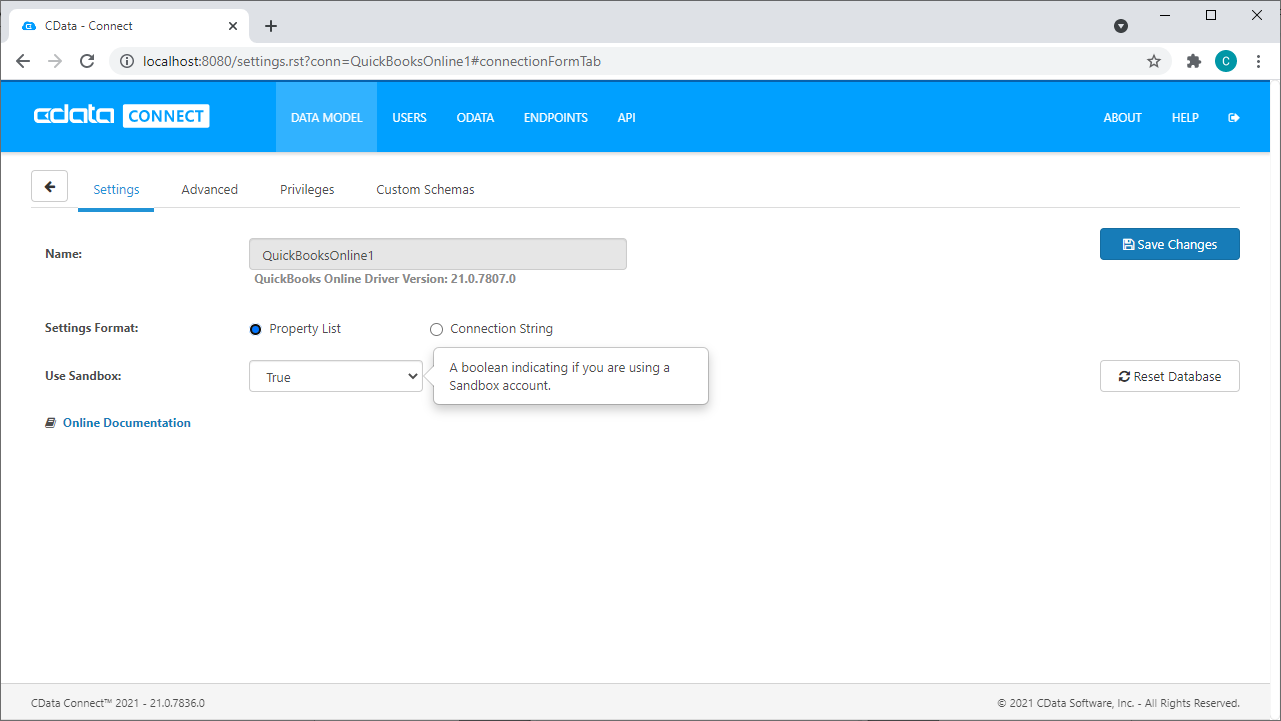Open the Privileges tab
Viewport: 1281px width, 721px height.
(307, 189)
